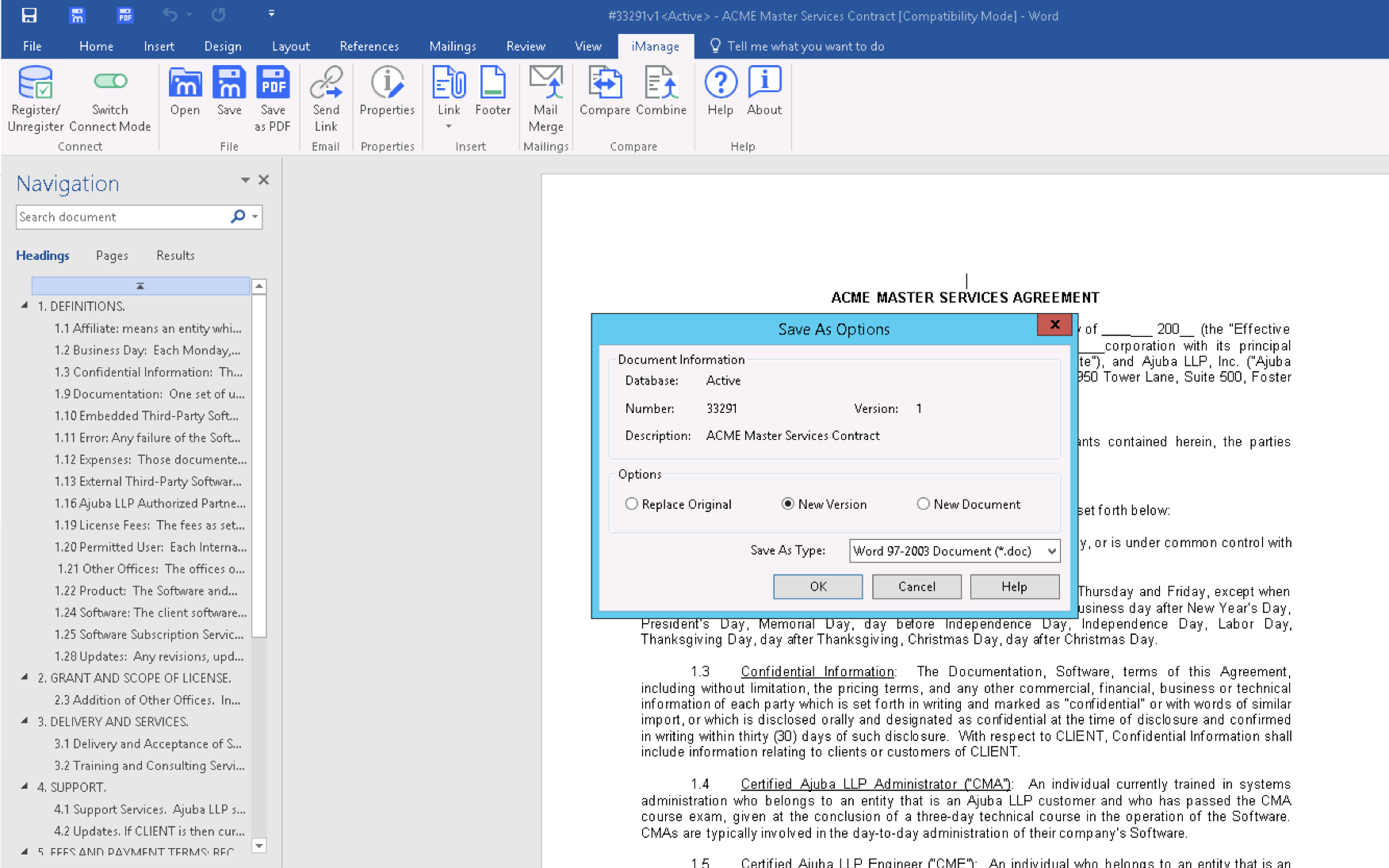1389x868 pixels.
Task: Insert Footer via ribbon icon
Action: click(x=492, y=82)
